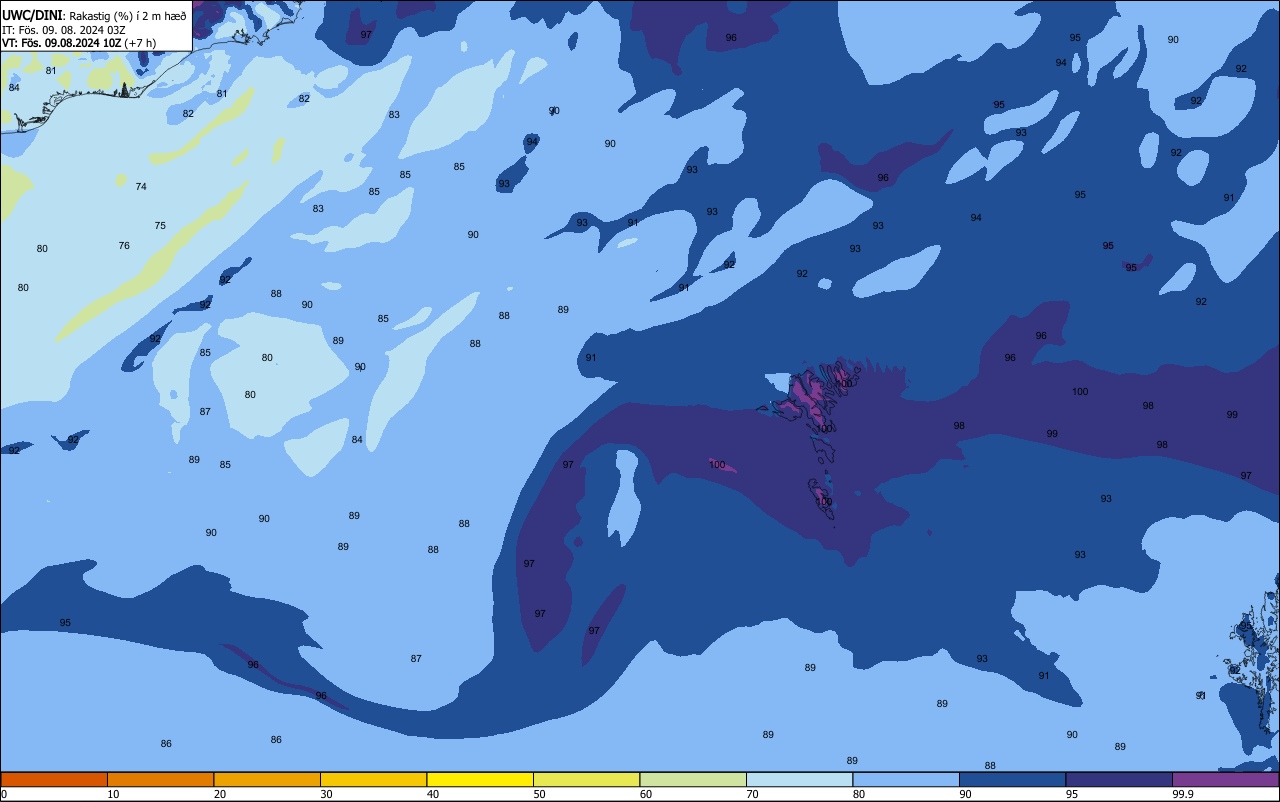
Task: Pick the 50–60 yellow-green legend swatch
Action: (x=586, y=779)
